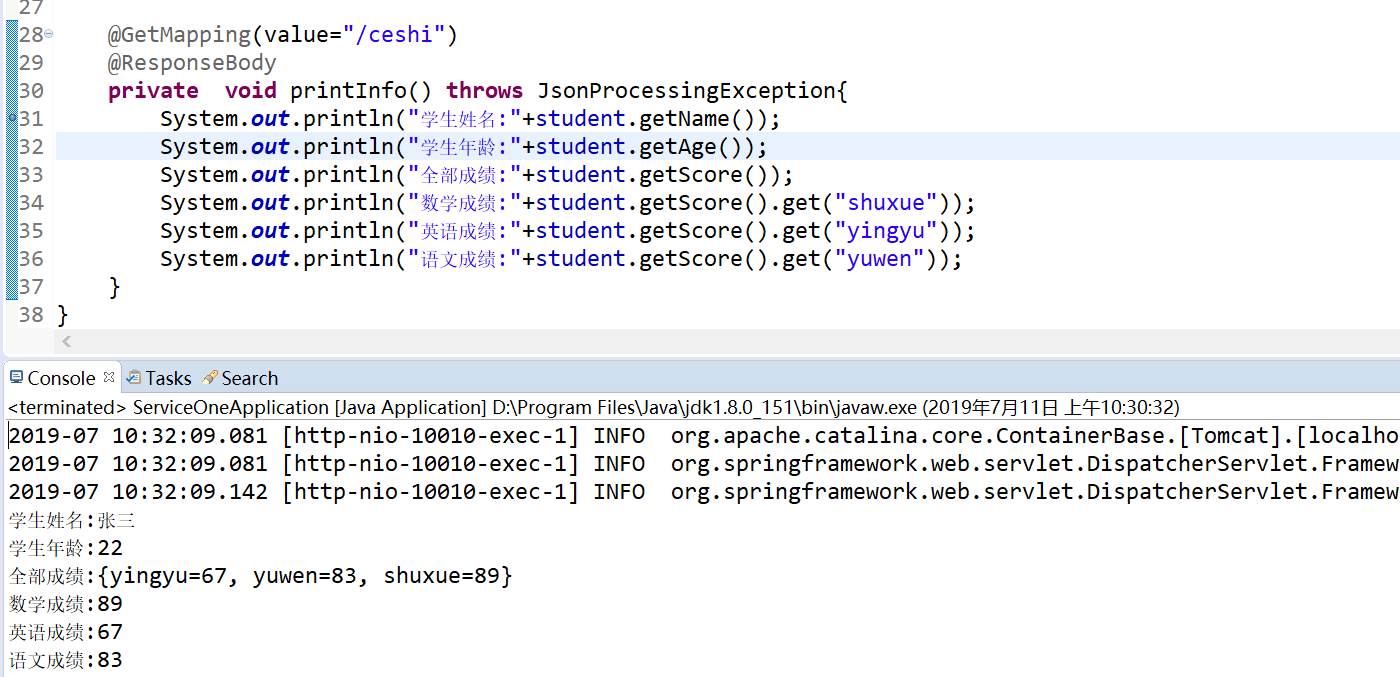Click line number 32 in the gutter
1400x677 pixels.
[x=31, y=147]
